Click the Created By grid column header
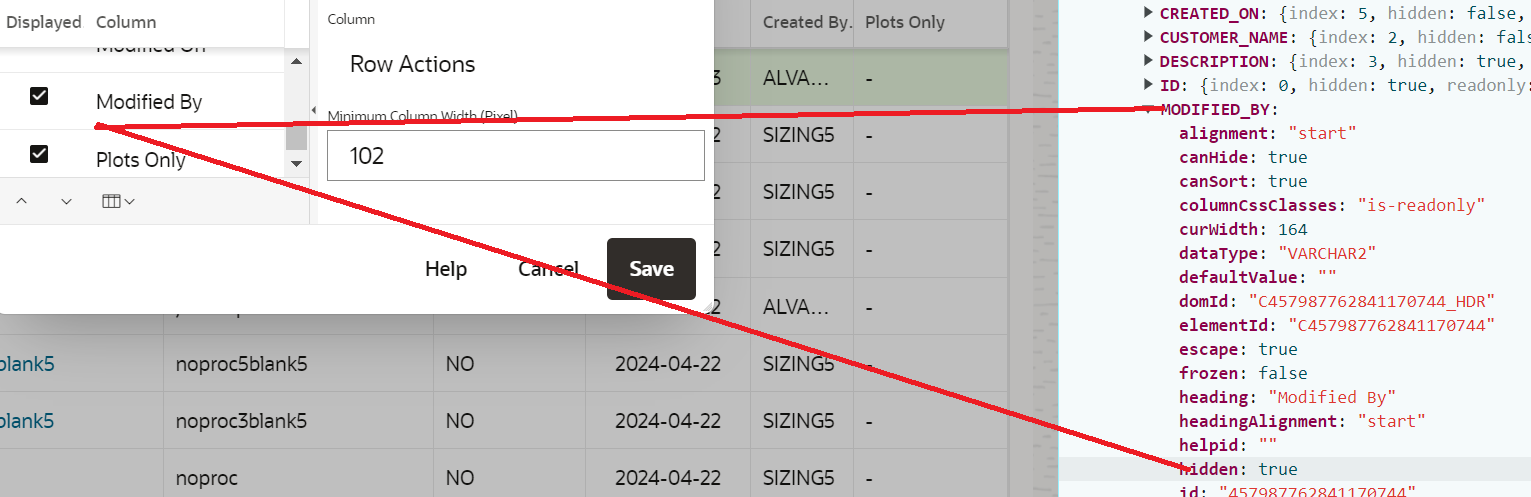The height and width of the screenshot is (497, 1531). [807, 22]
